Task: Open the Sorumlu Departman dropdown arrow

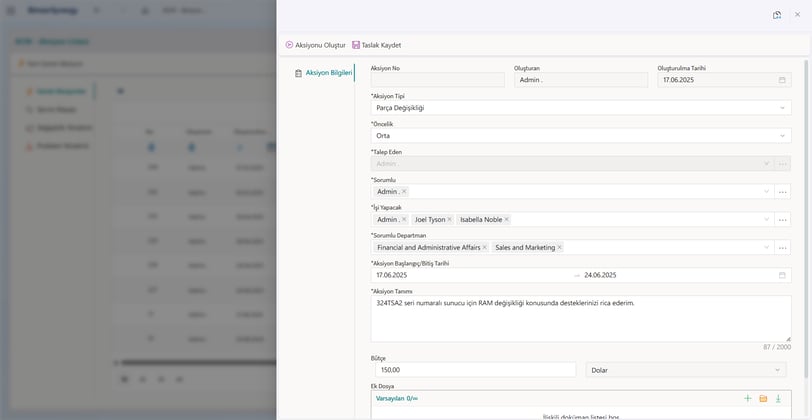Action: tap(767, 248)
